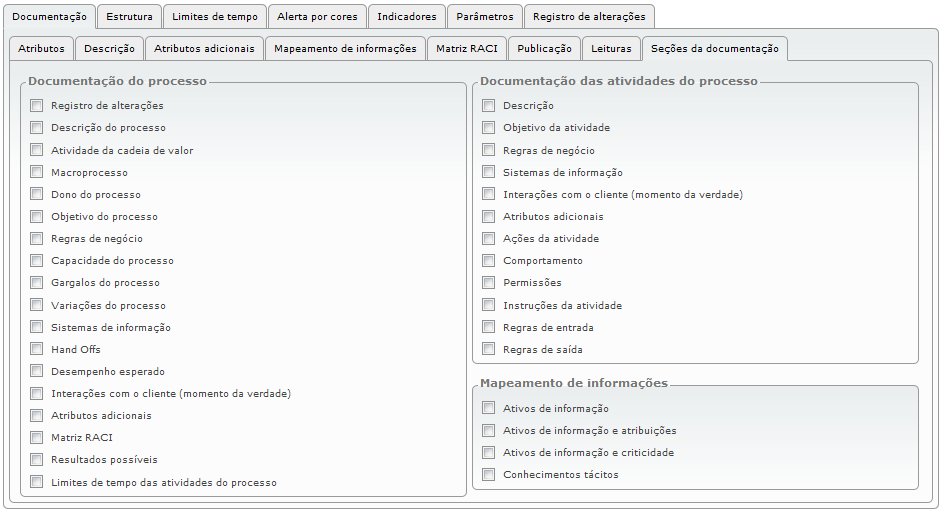Viewport: 942px width, 512px height.
Task: Enable the Macroprocesso checkbox
Action: click(x=37, y=172)
